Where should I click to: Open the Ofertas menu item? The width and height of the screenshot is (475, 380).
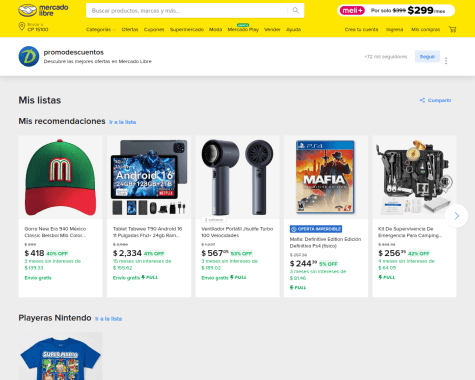130,30
